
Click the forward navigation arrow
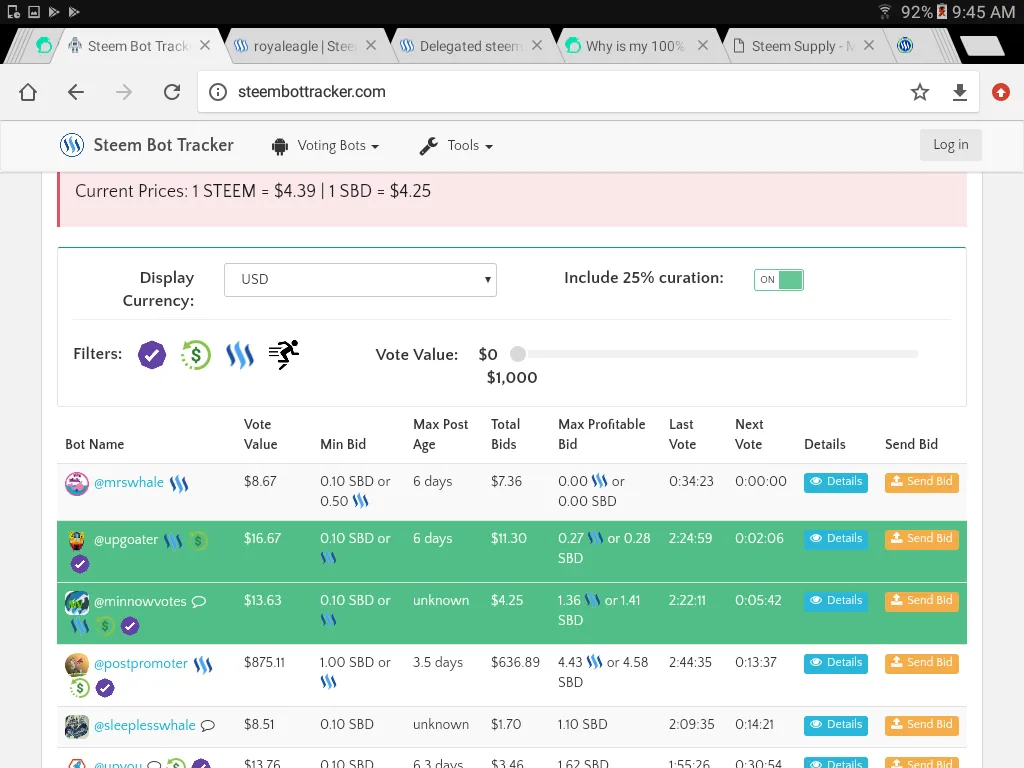coord(123,92)
